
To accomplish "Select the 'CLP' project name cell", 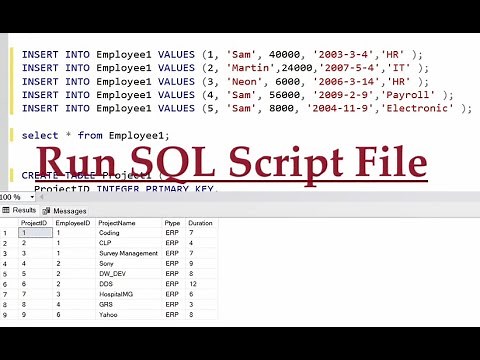I will 128,243.
